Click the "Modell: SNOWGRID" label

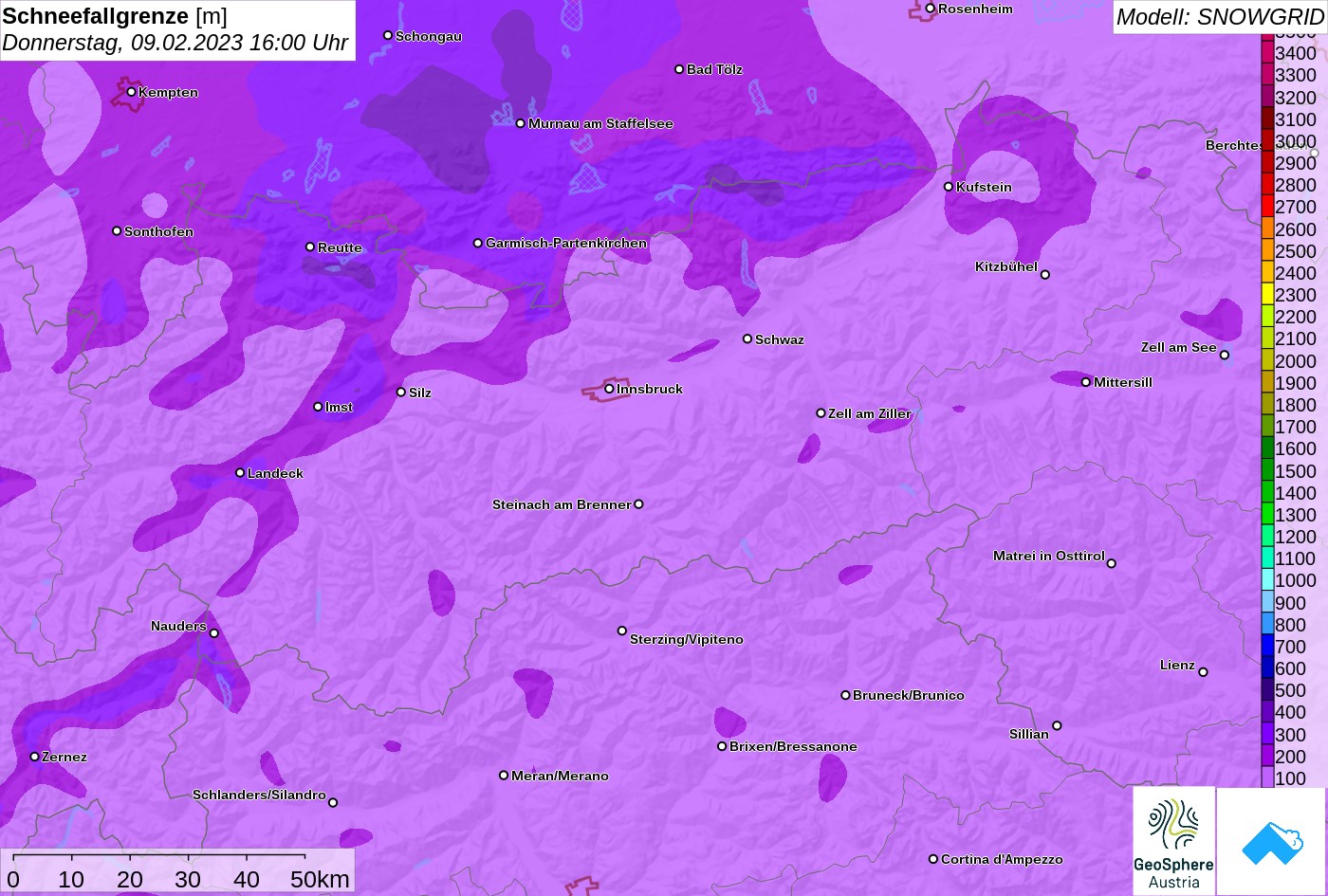pos(1219,17)
